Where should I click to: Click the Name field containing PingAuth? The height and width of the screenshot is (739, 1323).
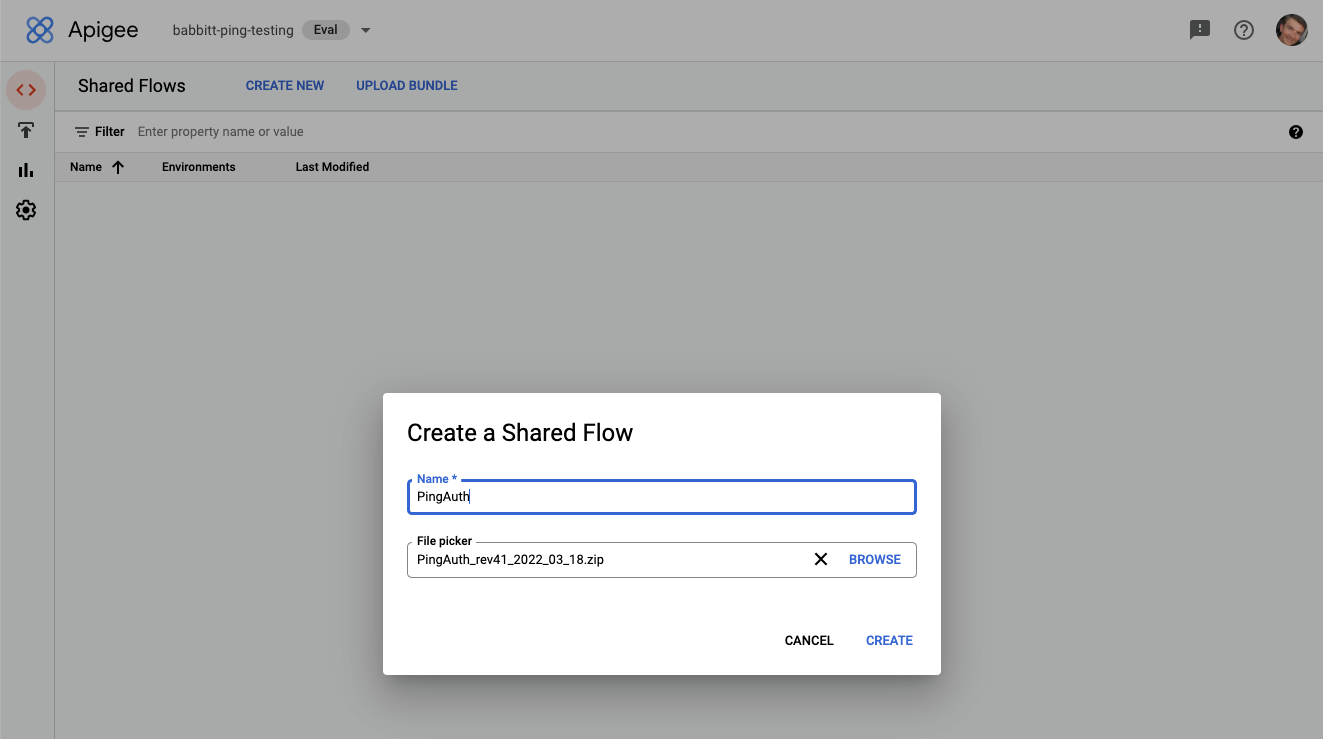coord(661,497)
